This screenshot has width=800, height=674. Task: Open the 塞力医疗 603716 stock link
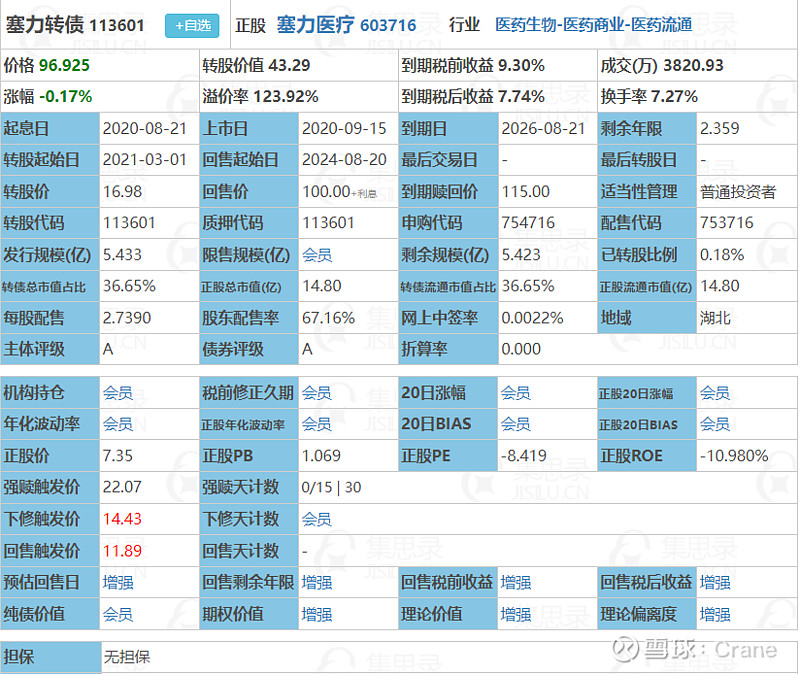point(346,24)
